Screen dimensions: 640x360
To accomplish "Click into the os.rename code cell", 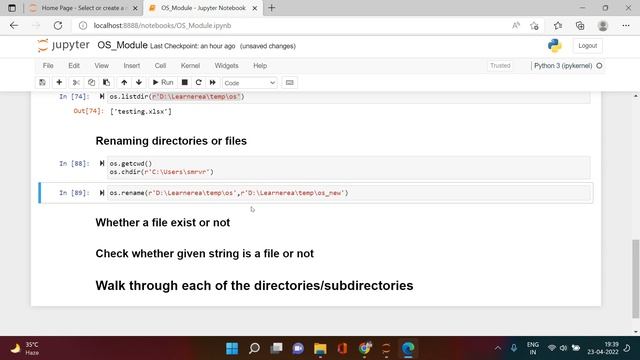I will (349, 193).
